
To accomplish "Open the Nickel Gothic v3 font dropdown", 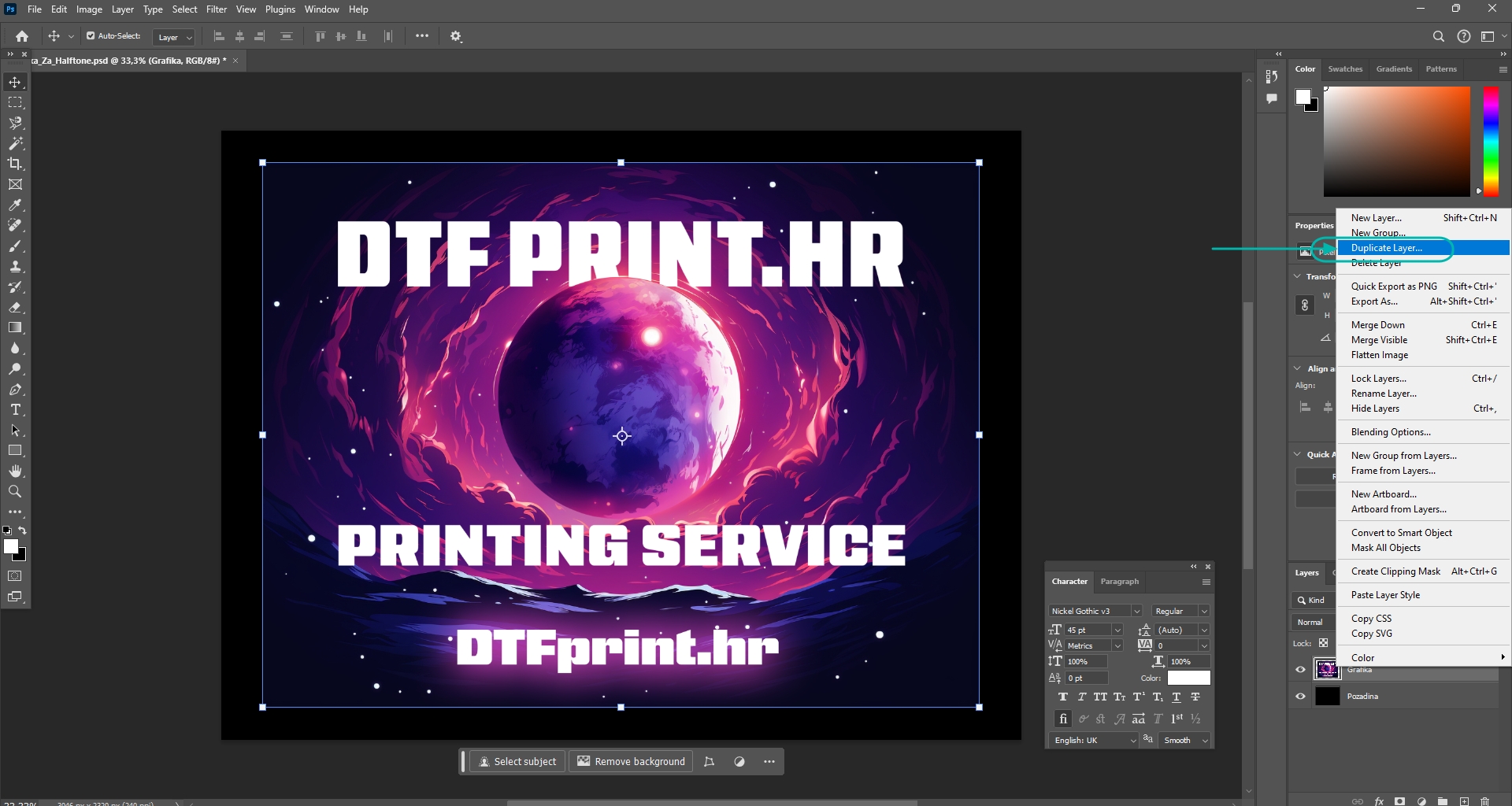I will pos(1136,612).
